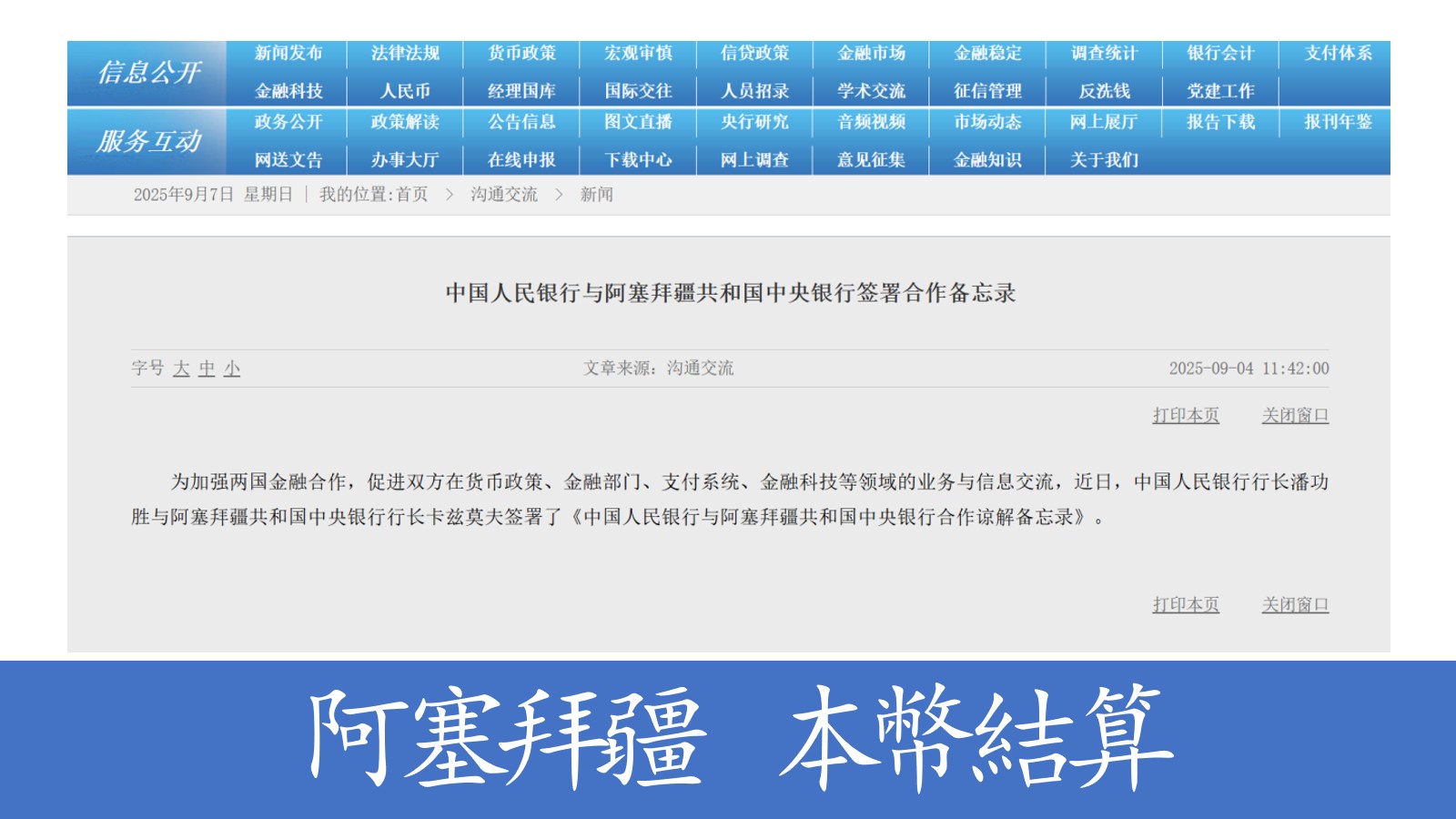The image size is (1456, 819).
Task: Set font size to small (小)
Action: click(232, 369)
